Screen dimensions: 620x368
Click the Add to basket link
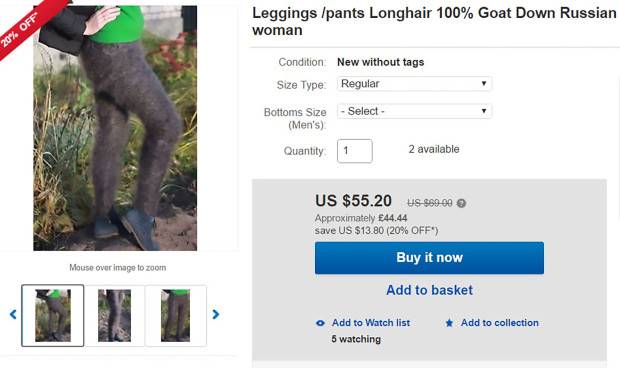429,290
